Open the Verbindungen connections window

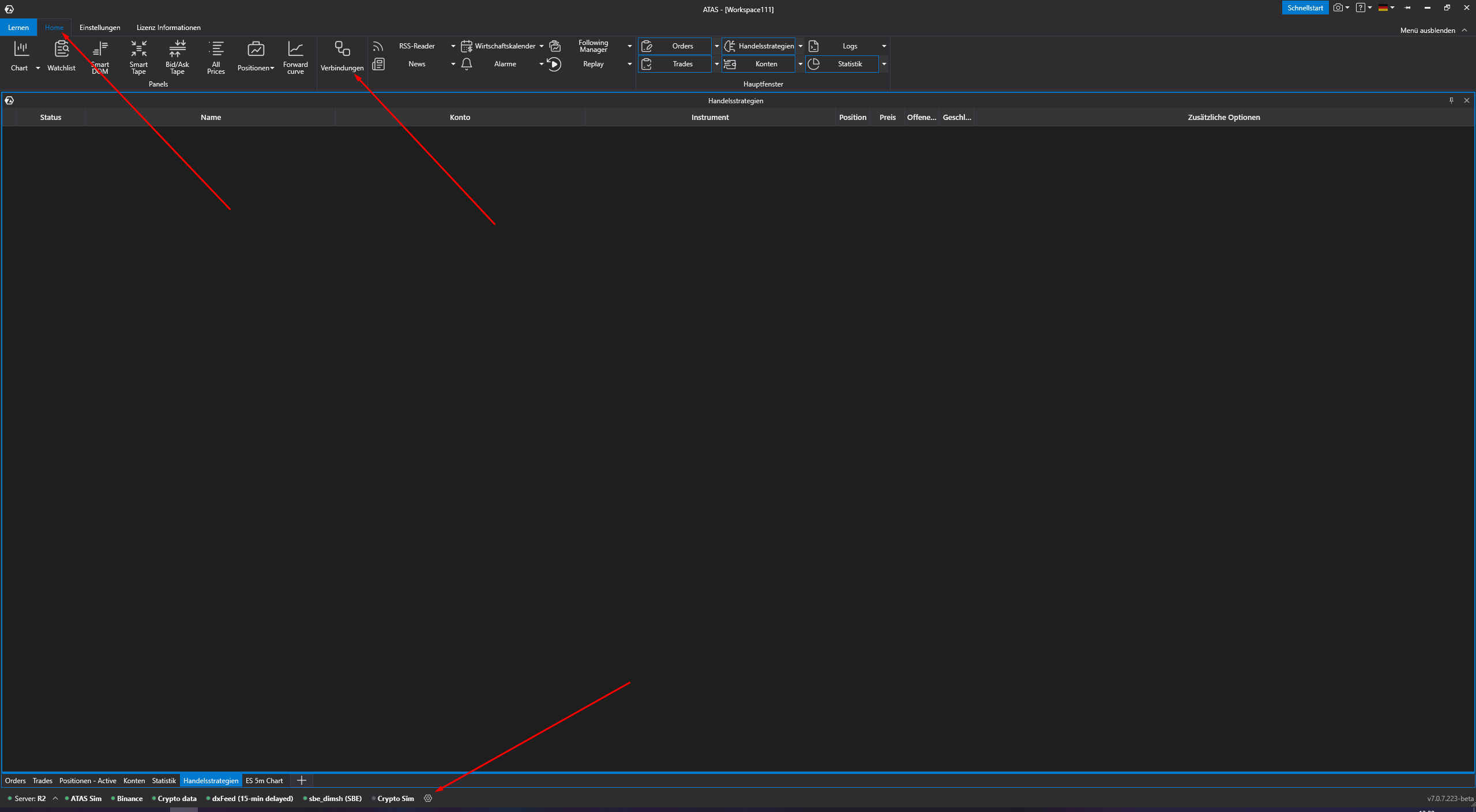pyautogui.click(x=342, y=56)
